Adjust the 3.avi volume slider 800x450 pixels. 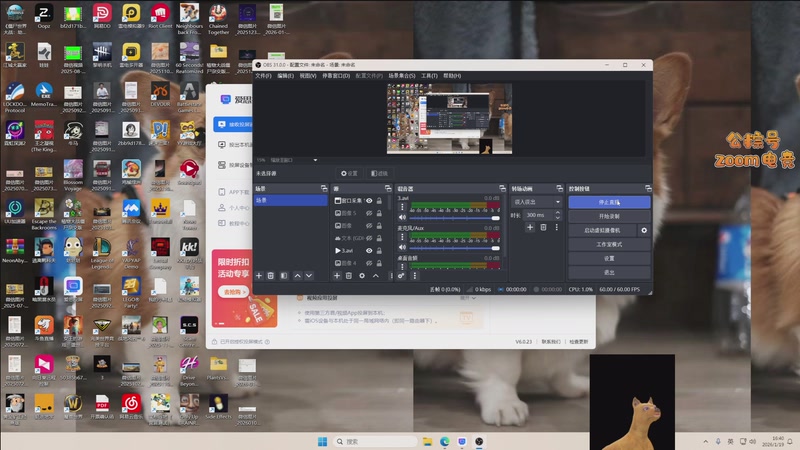[x=455, y=218]
